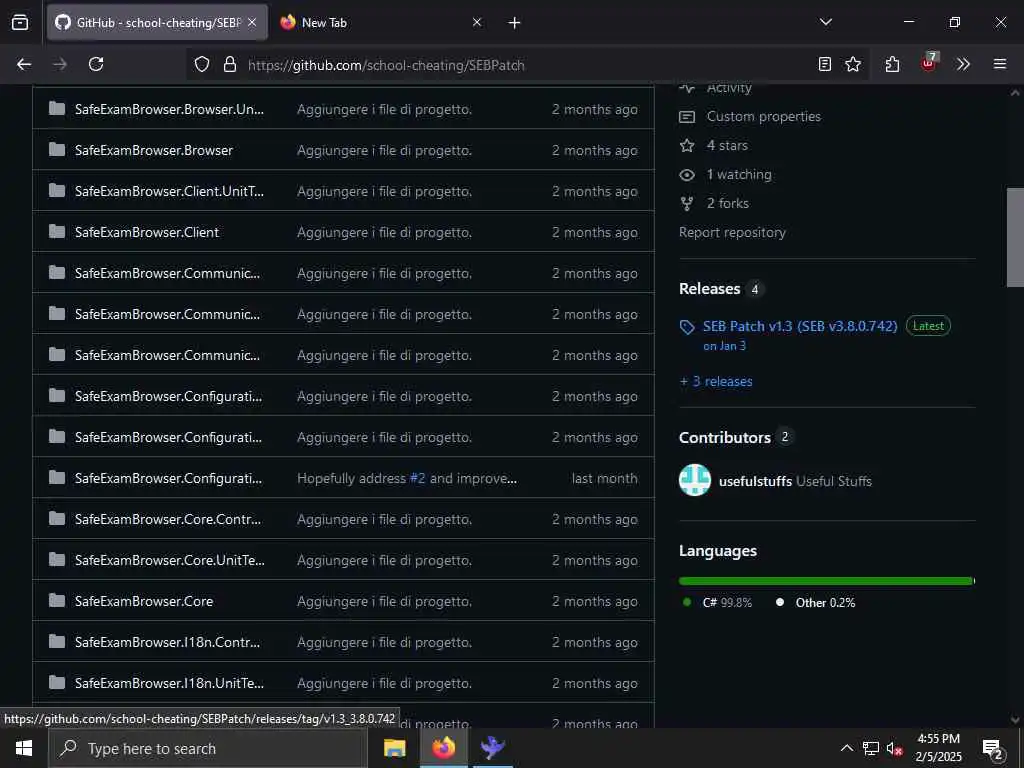This screenshot has width=1024, height=768.
Task: Click folder icon of SafeExamBrowser.I18n.Contr row
Action: pos(57,642)
